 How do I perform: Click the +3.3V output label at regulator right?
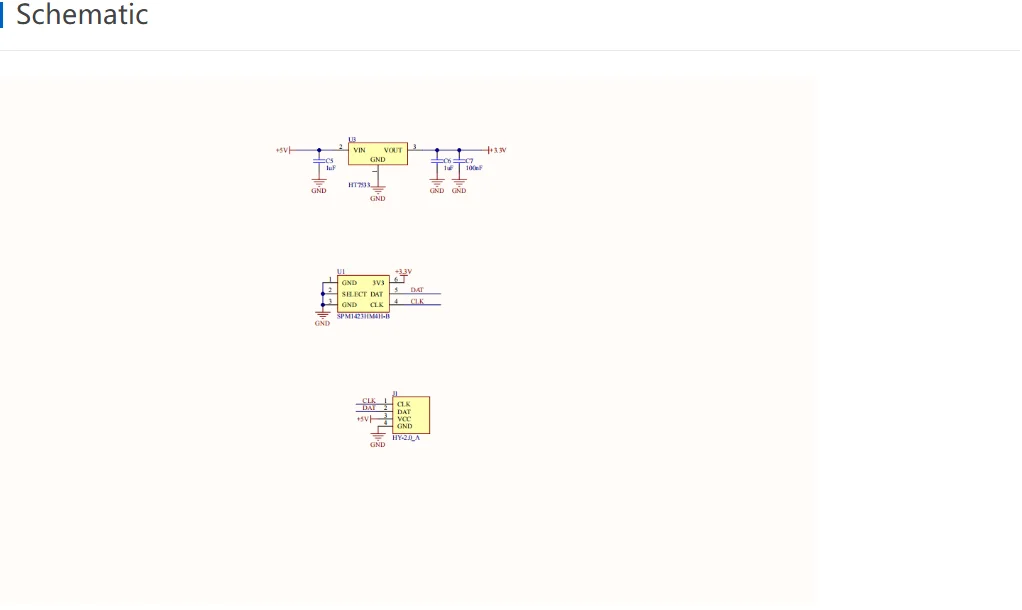coord(498,150)
